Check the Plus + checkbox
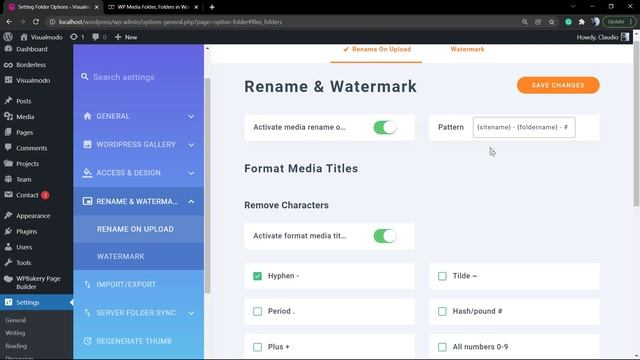Image resolution: width=640 pixels, height=360 pixels. (x=257, y=347)
